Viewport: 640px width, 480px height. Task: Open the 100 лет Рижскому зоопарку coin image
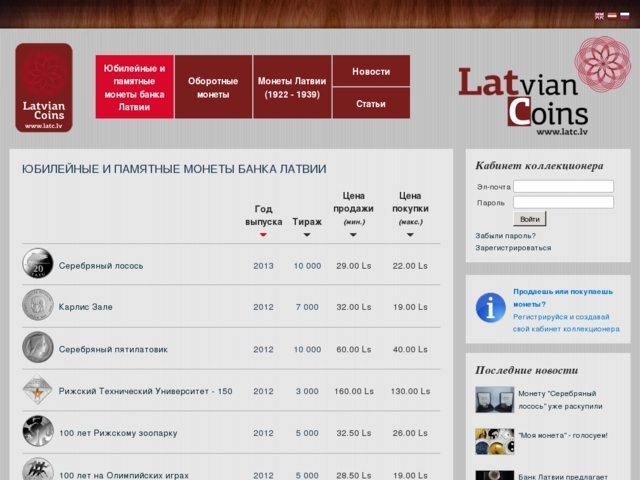click(38, 431)
